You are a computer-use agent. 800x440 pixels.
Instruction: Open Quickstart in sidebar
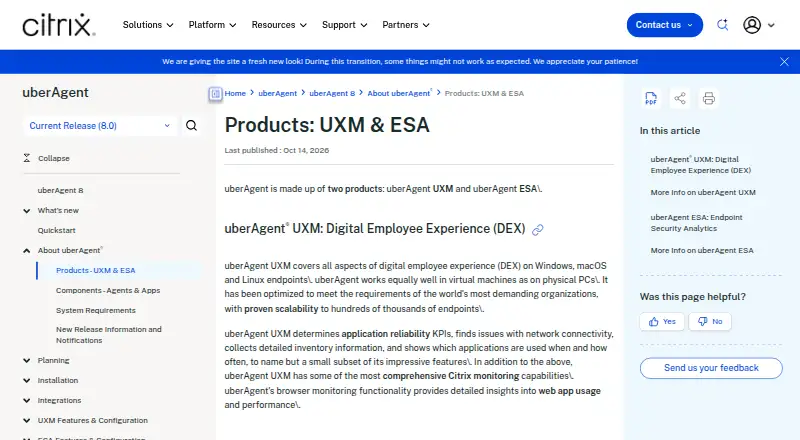(56, 230)
